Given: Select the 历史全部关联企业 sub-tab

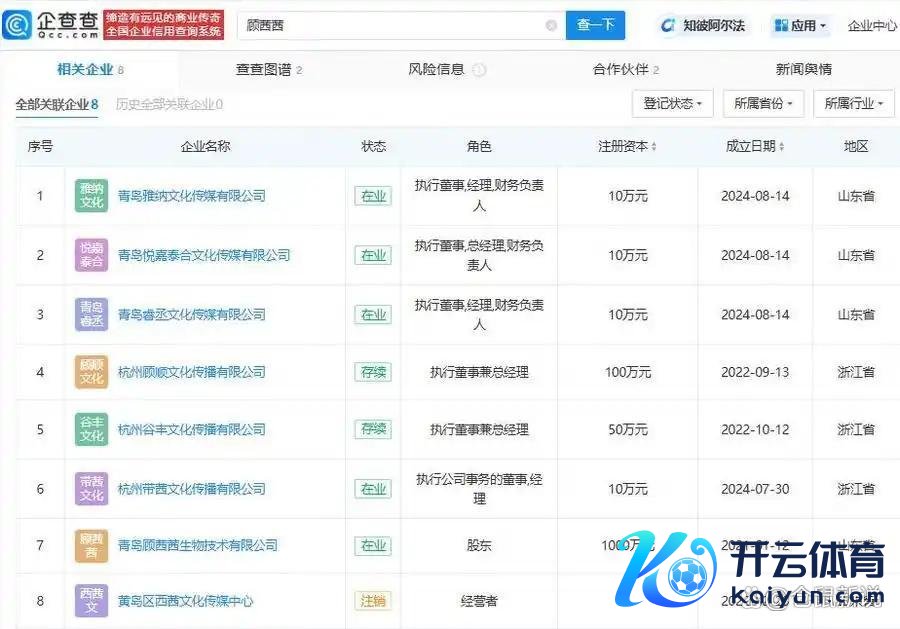Looking at the screenshot, I should (168, 104).
